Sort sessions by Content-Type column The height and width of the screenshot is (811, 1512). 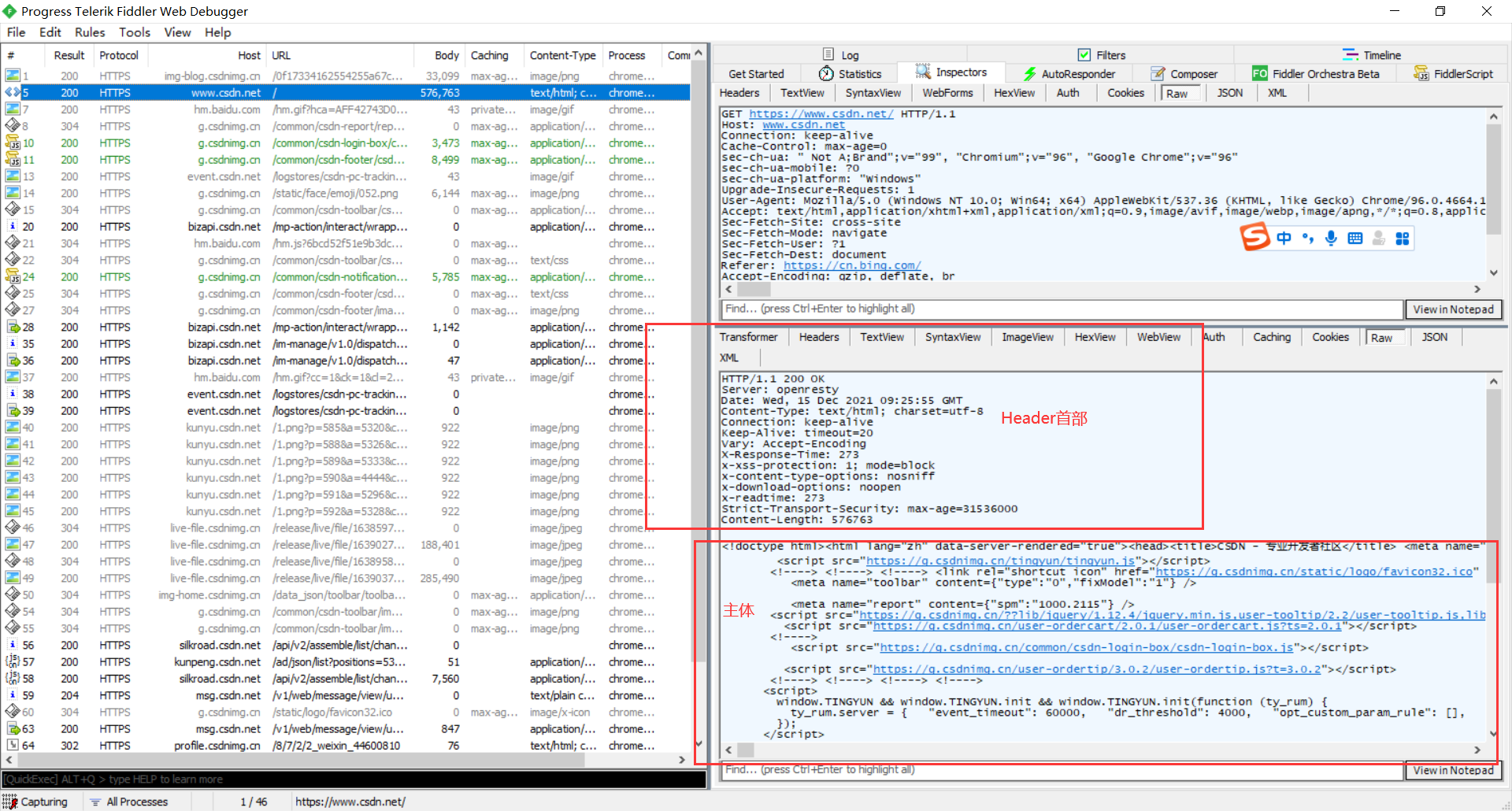click(562, 55)
